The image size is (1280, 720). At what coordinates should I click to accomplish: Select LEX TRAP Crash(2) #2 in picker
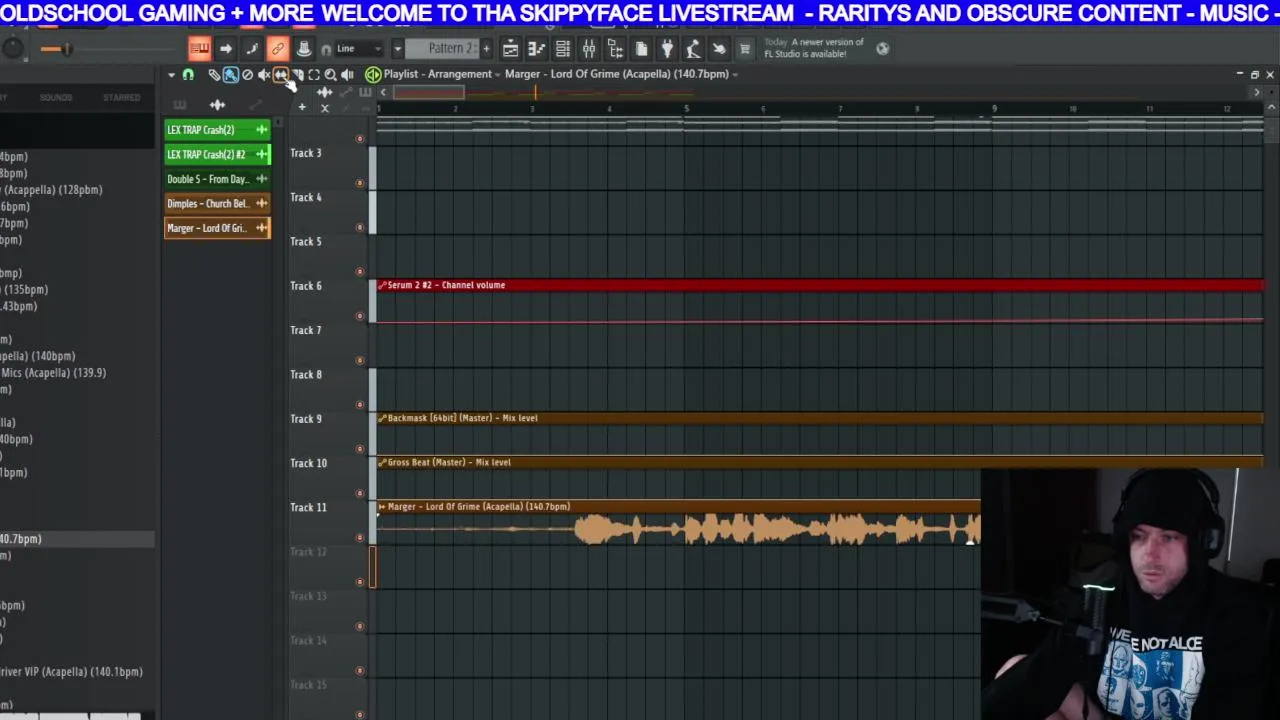click(x=217, y=154)
